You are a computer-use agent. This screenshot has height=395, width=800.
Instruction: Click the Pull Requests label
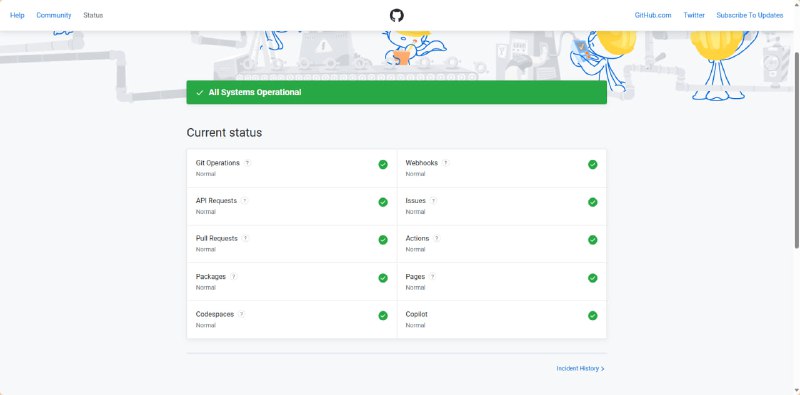pos(216,238)
